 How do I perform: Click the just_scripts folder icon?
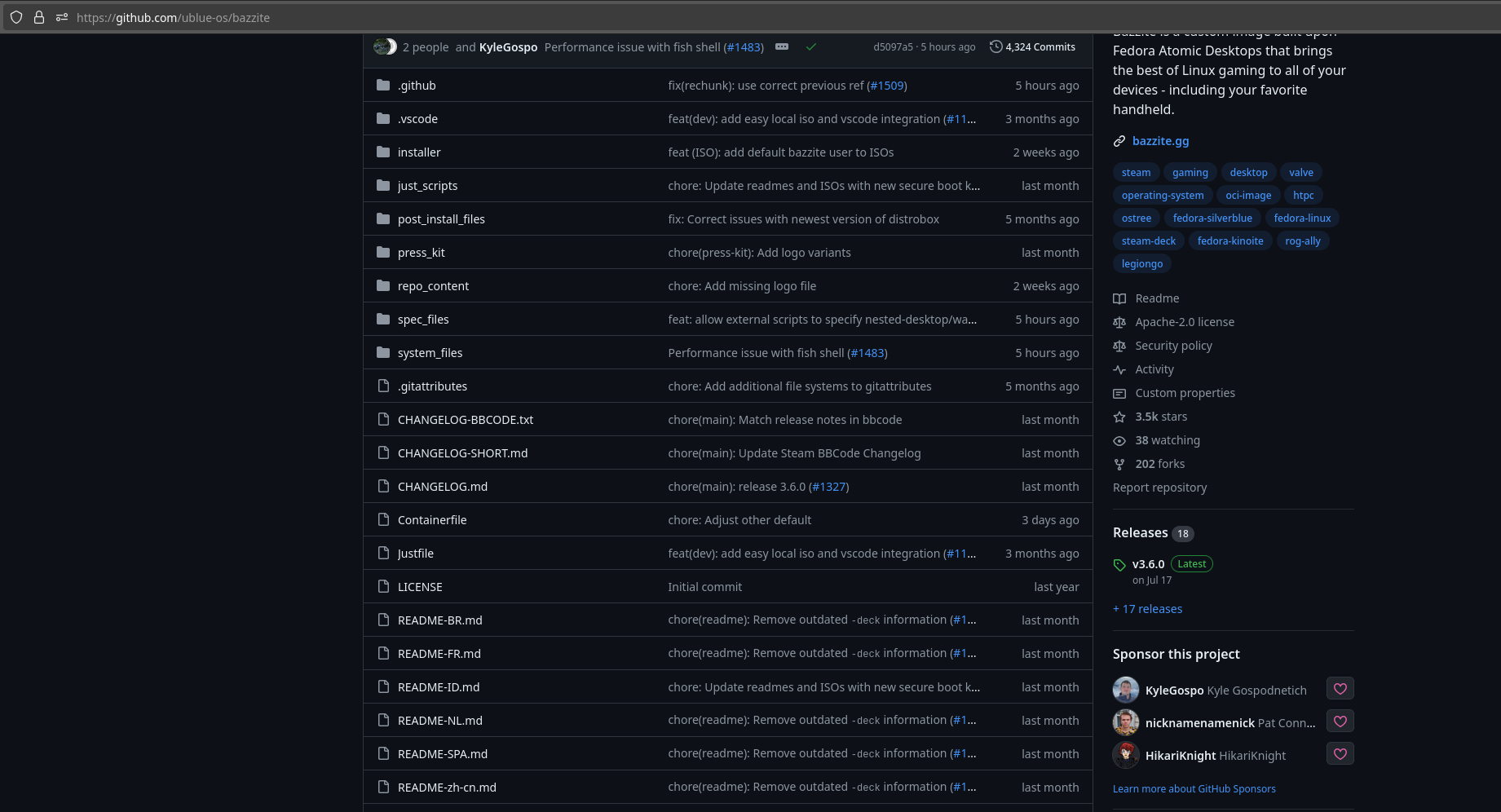tap(383, 185)
